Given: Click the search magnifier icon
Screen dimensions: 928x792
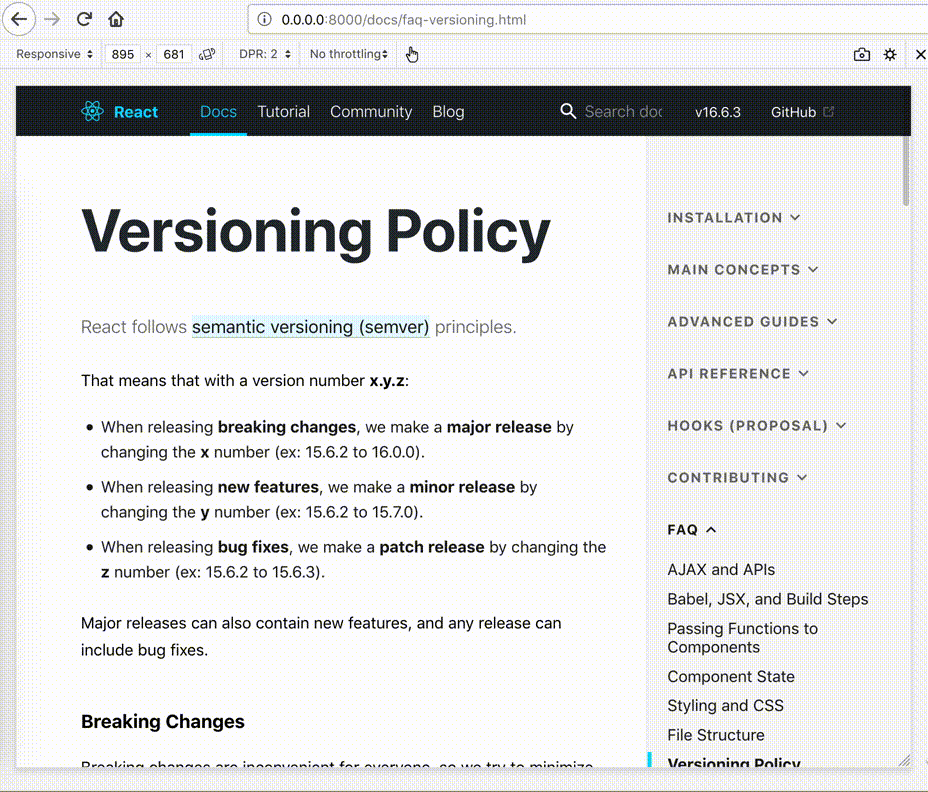Looking at the screenshot, I should click(x=568, y=111).
